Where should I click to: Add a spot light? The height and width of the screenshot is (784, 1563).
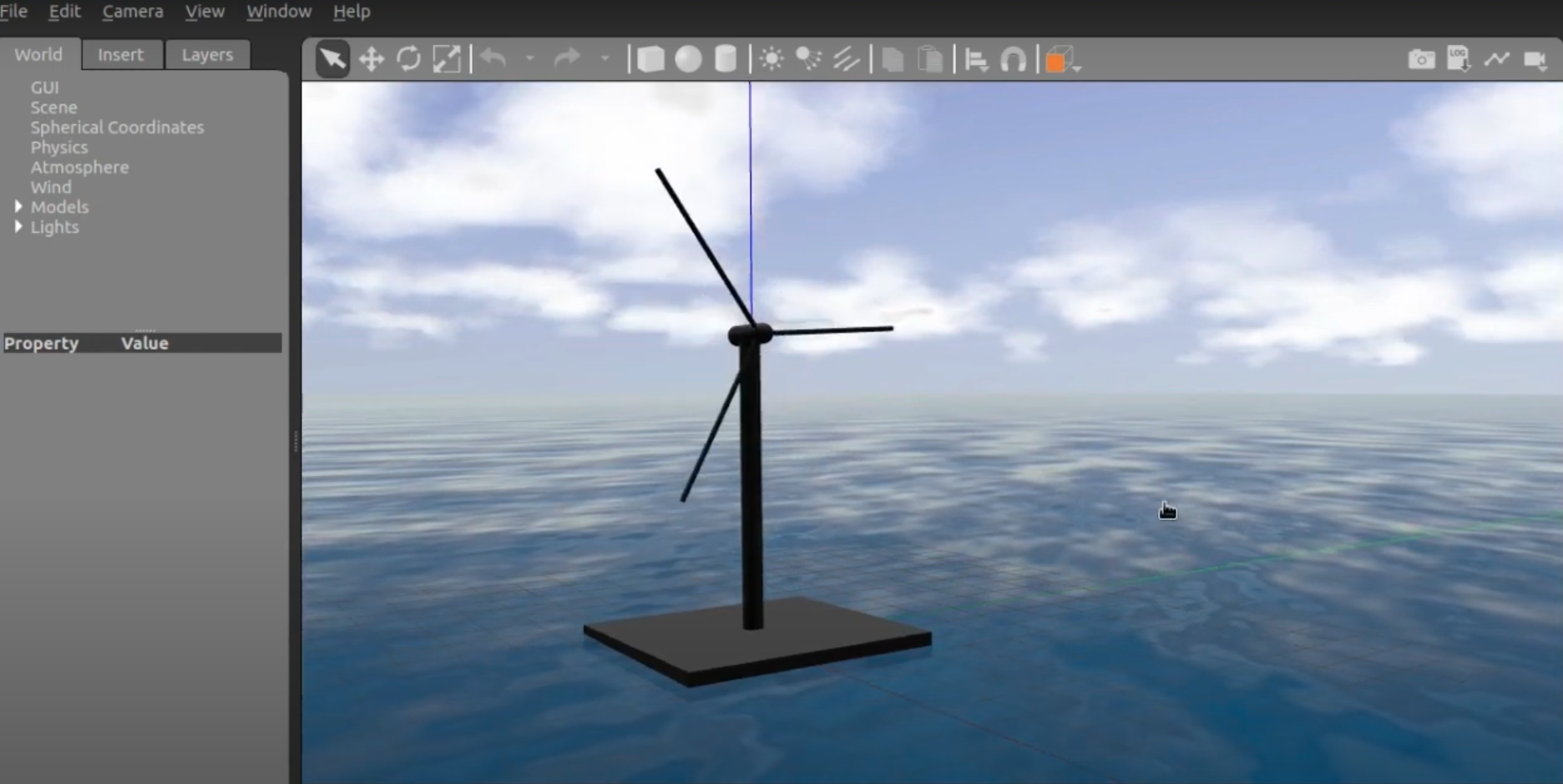[x=808, y=58]
